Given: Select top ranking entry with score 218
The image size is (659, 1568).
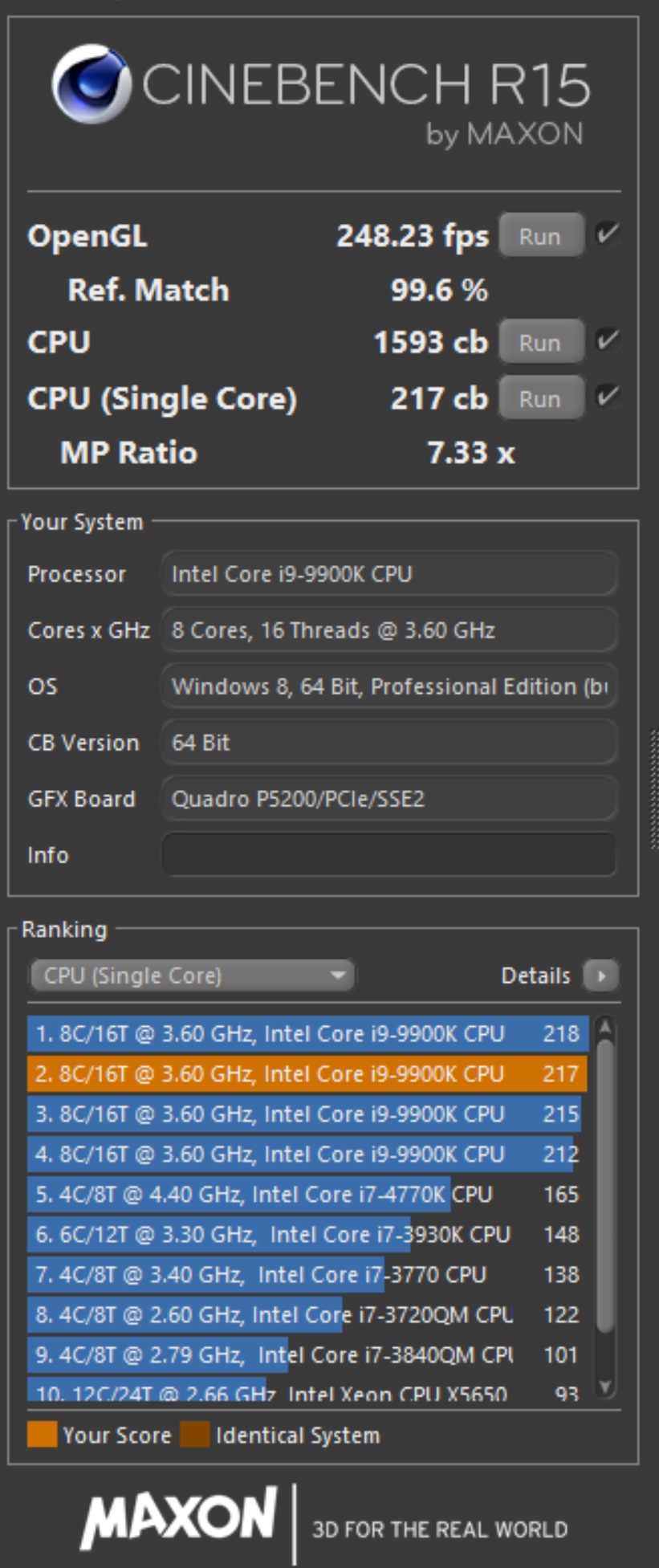Looking at the screenshot, I should (x=307, y=1033).
